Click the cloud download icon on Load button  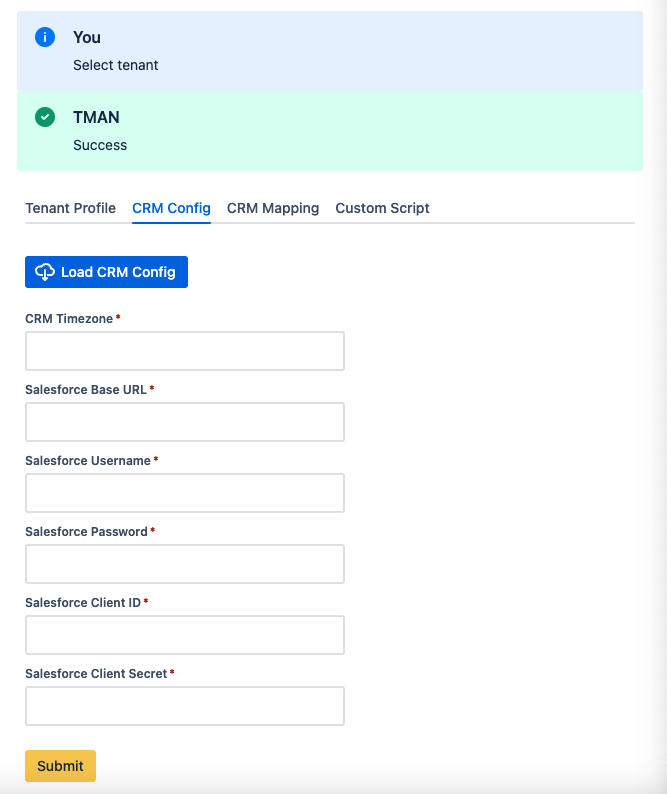click(x=45, y=272)
